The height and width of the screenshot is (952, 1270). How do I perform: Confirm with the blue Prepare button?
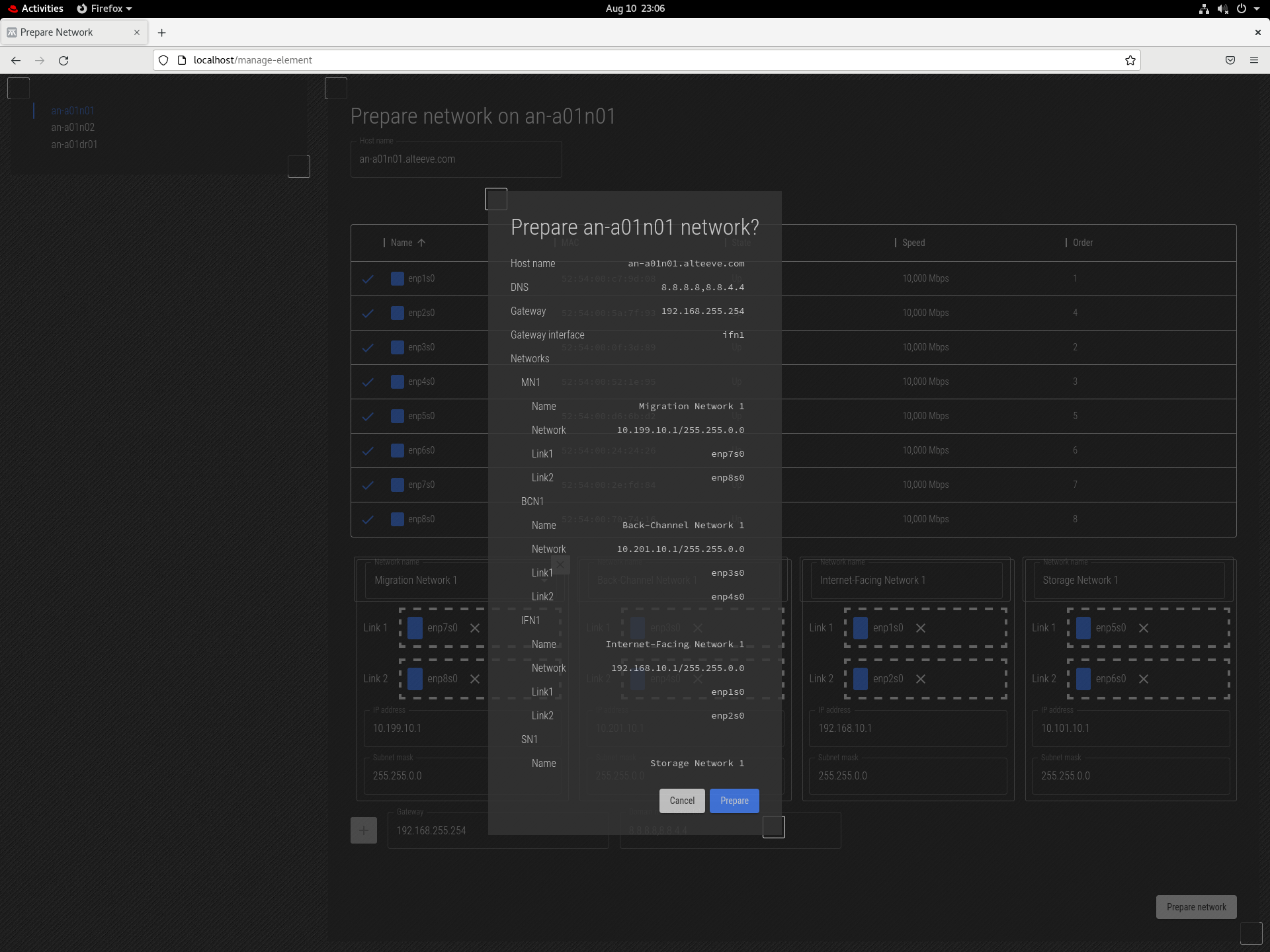(x=734, y=801)
